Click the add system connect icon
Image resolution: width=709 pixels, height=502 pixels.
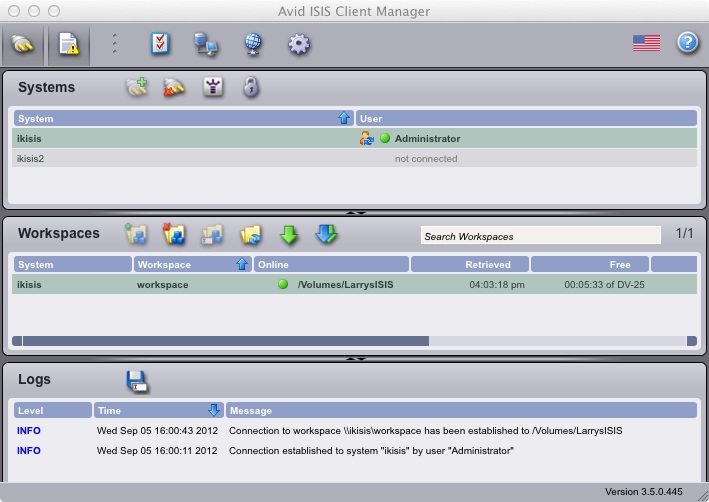tap(137, 87)
